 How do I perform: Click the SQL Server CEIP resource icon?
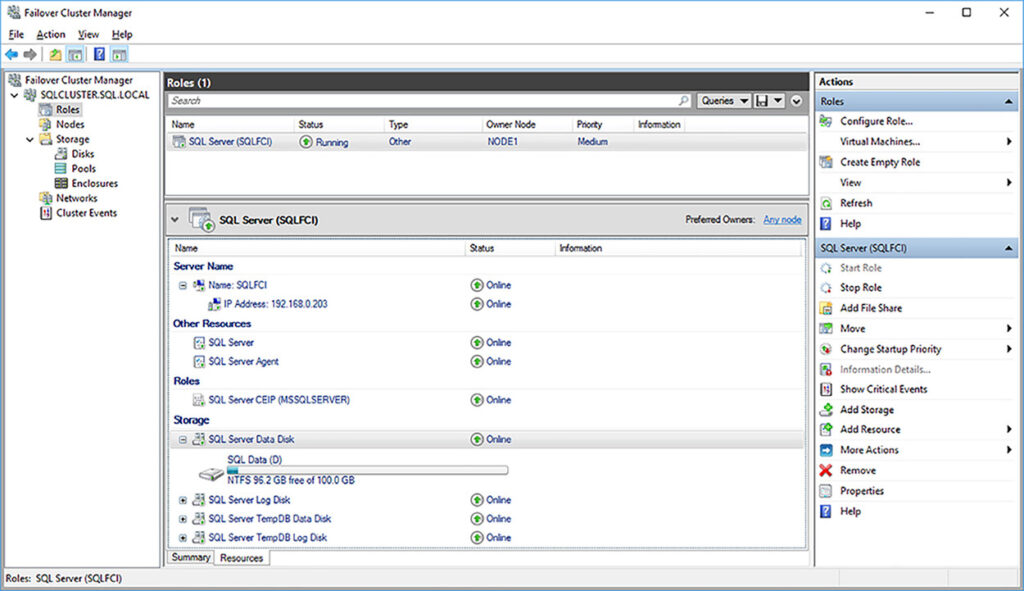pos(199,400)
